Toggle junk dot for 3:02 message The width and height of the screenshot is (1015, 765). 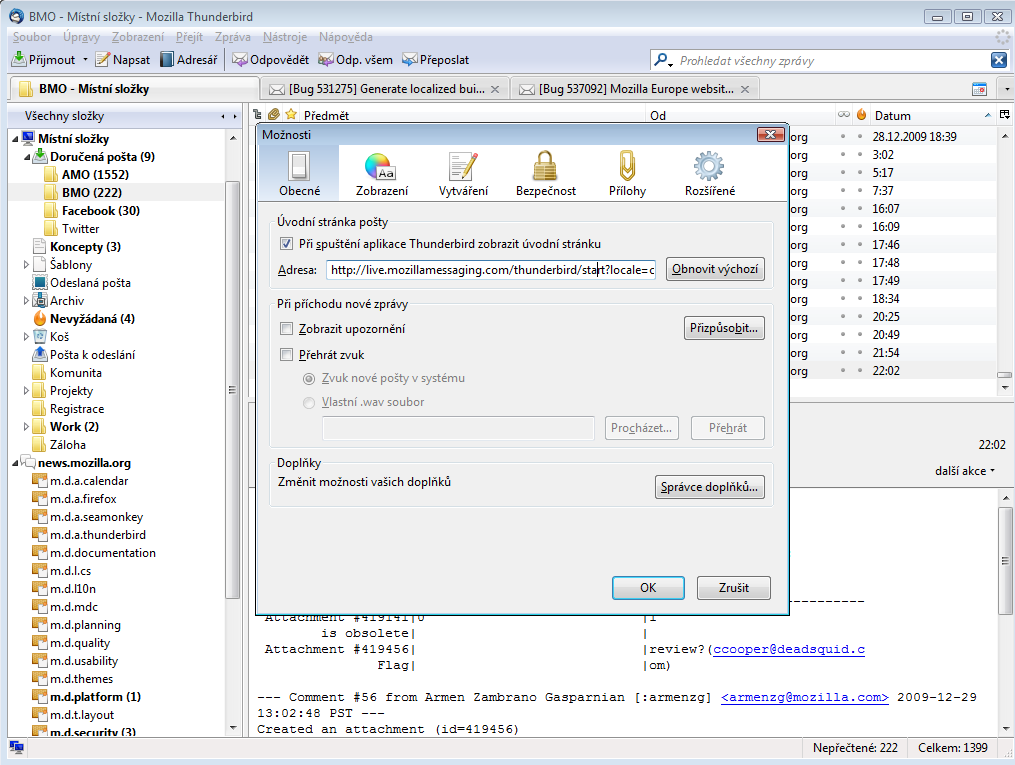[860, 155]
